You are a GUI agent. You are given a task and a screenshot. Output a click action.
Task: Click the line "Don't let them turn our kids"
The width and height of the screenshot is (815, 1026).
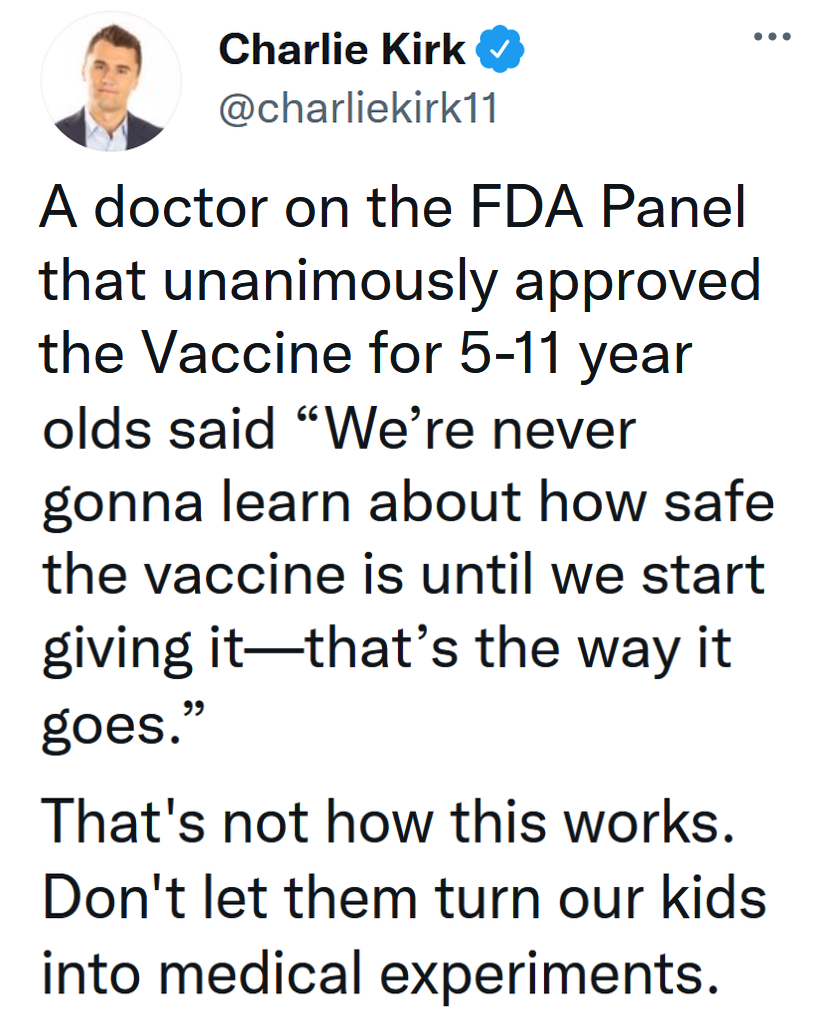coord(404,896)
